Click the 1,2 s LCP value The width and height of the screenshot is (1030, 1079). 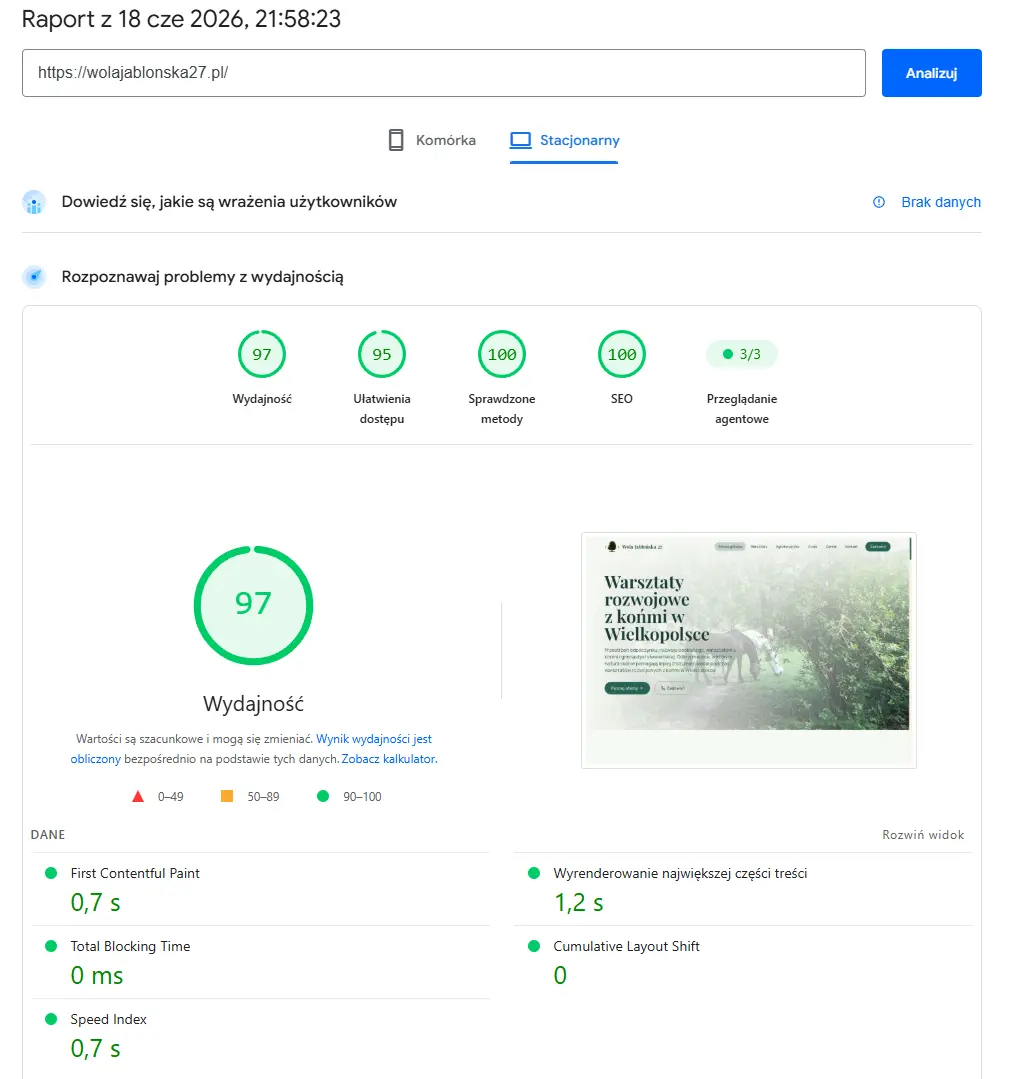coord(579,902)
